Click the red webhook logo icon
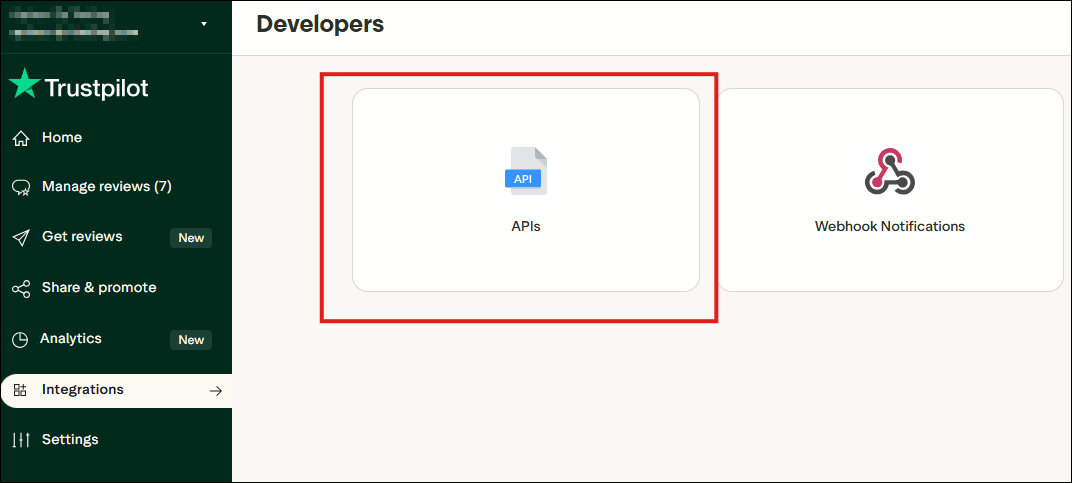 pos(889,171)
